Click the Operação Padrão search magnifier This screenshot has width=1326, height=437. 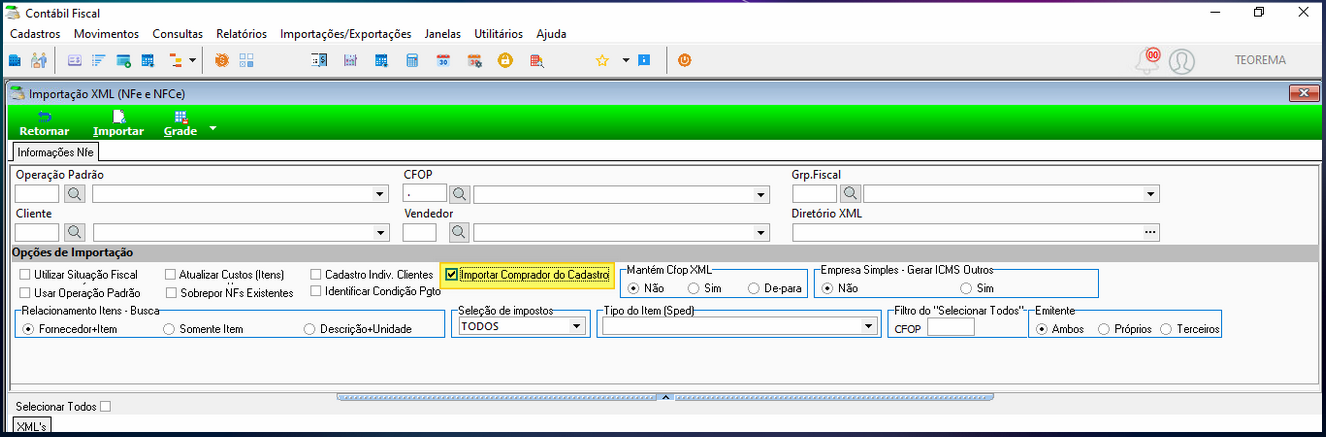coord(75,194)
